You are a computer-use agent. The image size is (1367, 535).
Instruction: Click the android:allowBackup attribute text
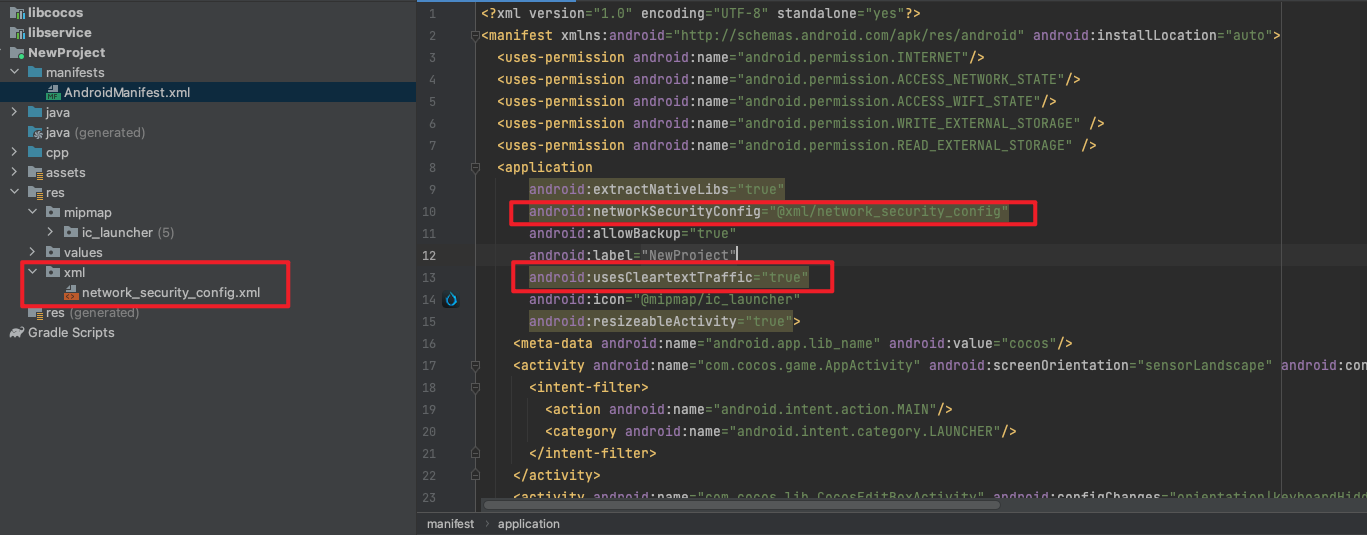633,234
